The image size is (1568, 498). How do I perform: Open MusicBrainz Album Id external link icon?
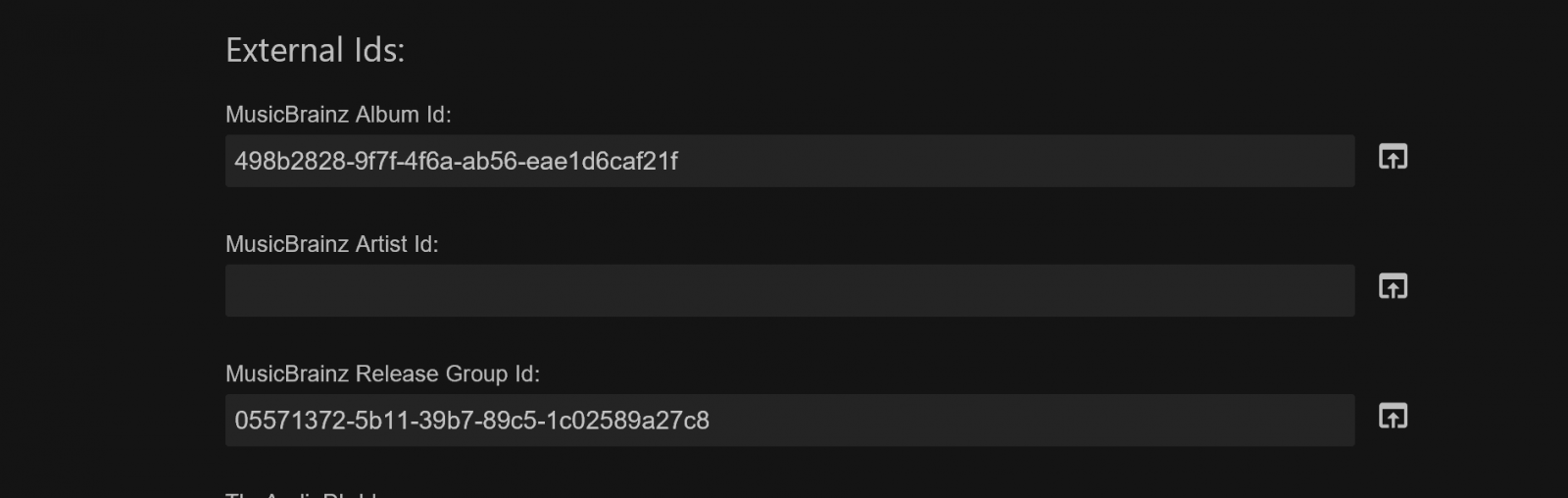click(1393, 157)
